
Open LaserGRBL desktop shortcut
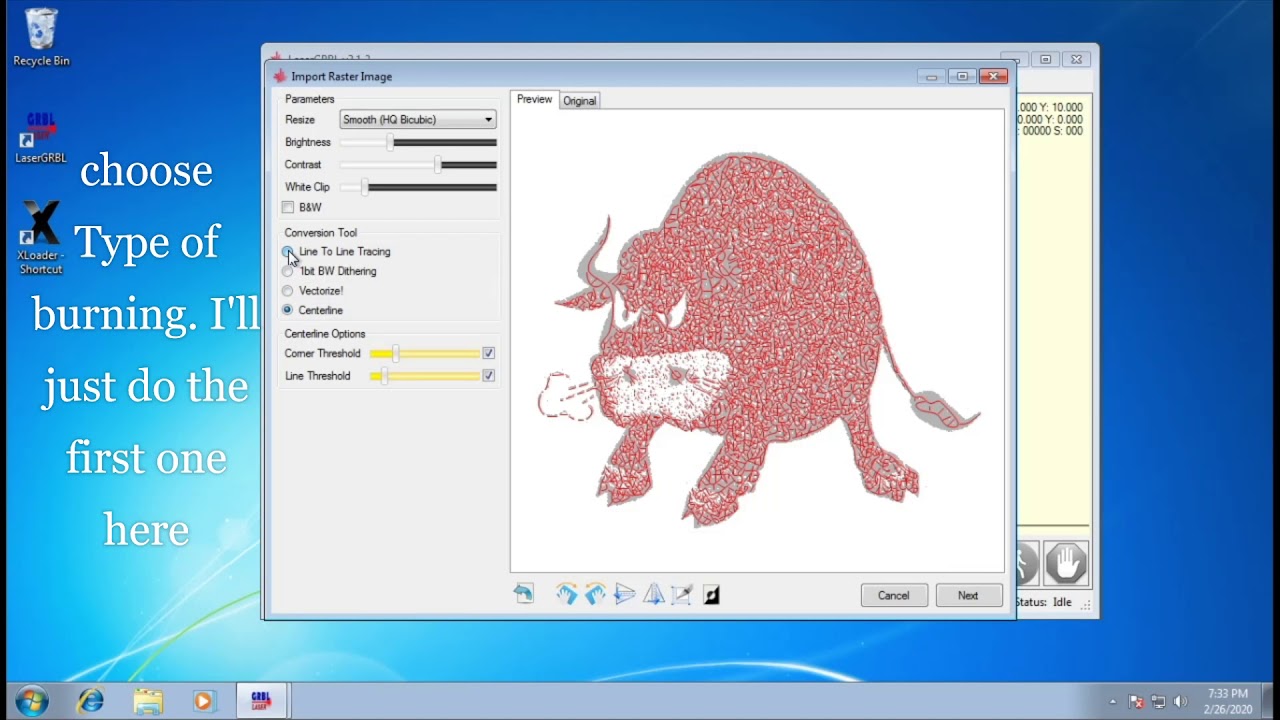tap(41, 138)
